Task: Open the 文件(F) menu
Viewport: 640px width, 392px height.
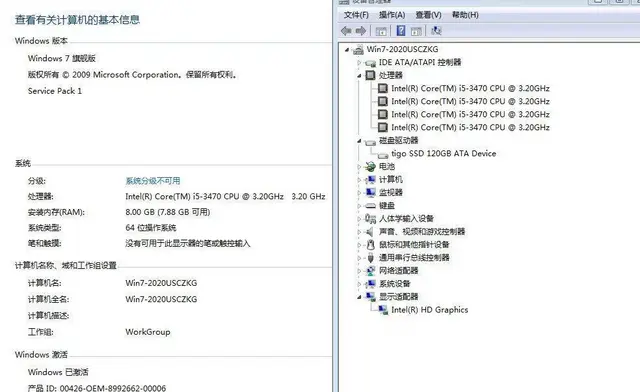Action: 356,15
